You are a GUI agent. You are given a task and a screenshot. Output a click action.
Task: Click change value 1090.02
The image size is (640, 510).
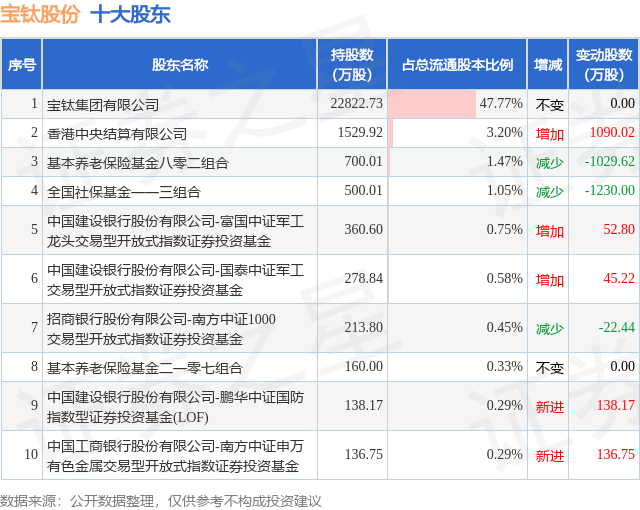pyautogui.click(x=612, y=132)
